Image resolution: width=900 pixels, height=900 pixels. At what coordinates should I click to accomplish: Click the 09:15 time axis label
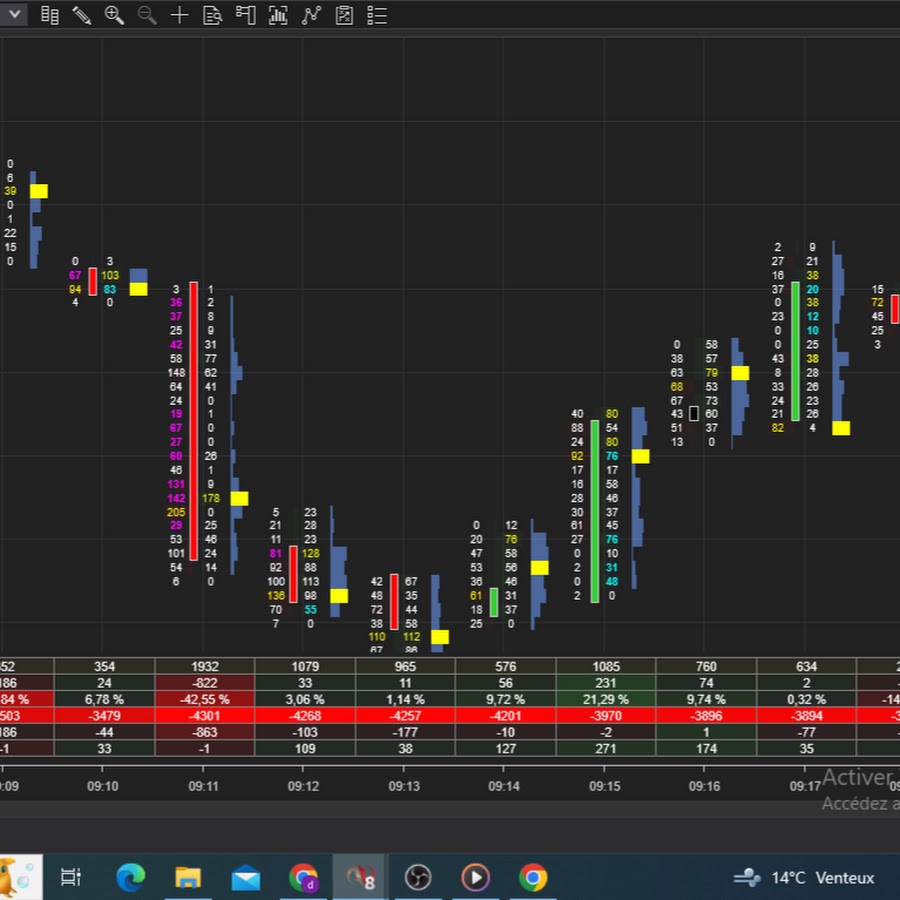pyautogui.click(x=604, y=786)
